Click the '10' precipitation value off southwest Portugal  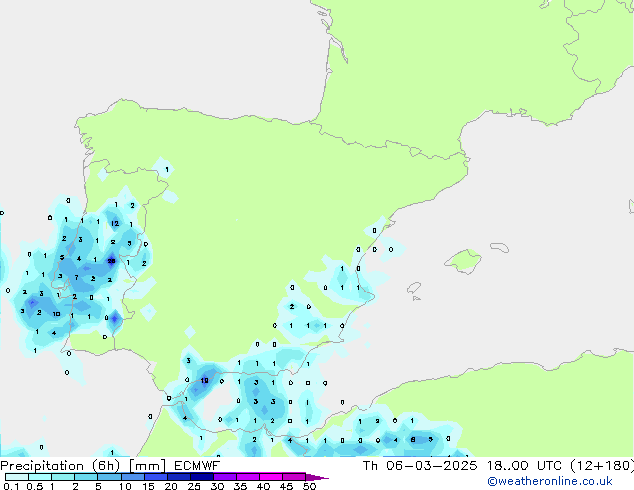click(56, 314)
